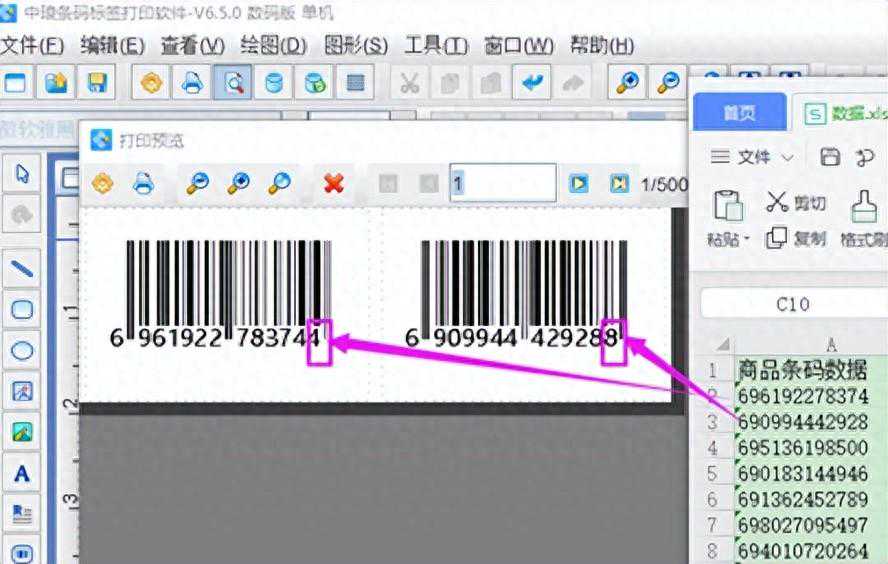888x564 pixels.
Task: Click the Save icon in main toolbar
Action: coord(97,83)
